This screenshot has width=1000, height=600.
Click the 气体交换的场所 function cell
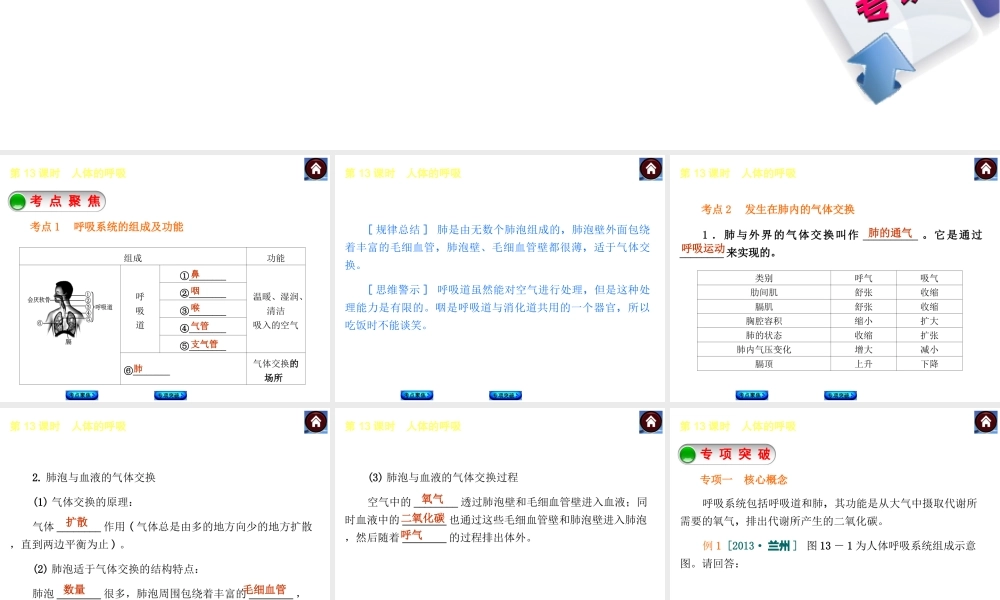click(x=276, y=370)
